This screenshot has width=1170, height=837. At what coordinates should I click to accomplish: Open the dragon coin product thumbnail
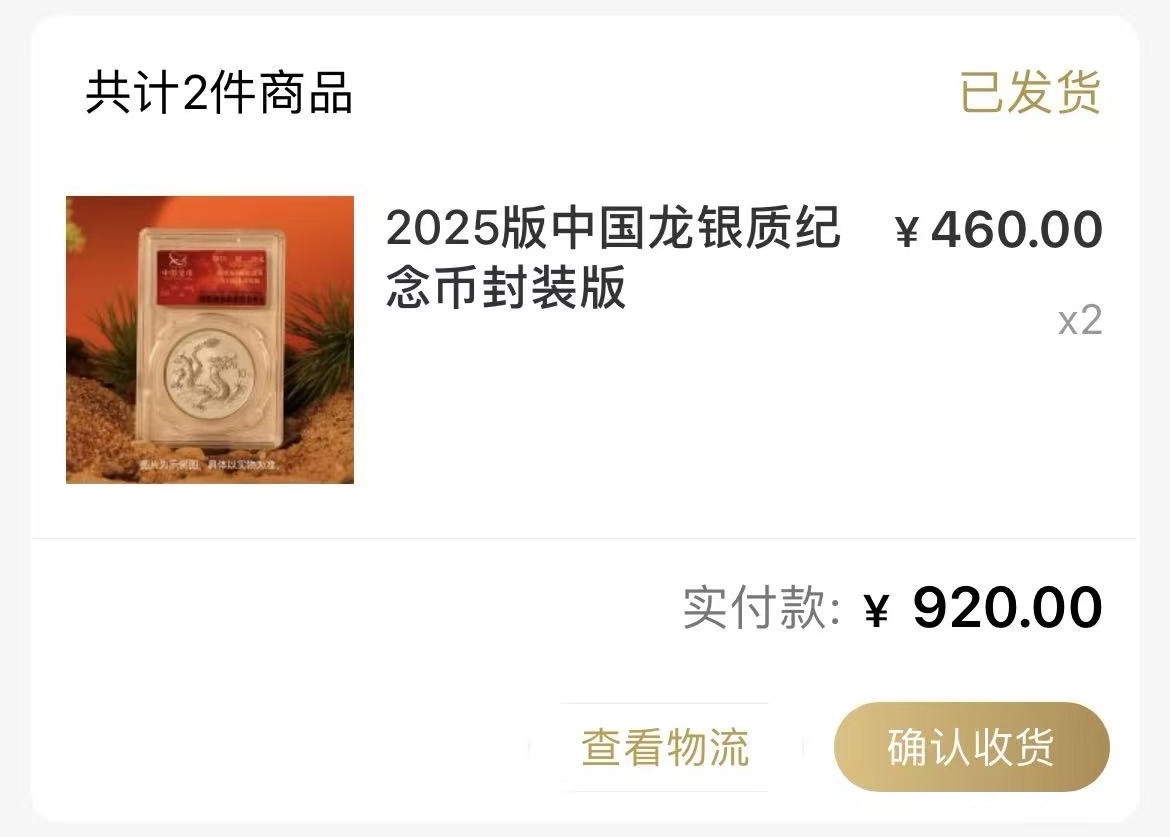click(x=210, y=340)
